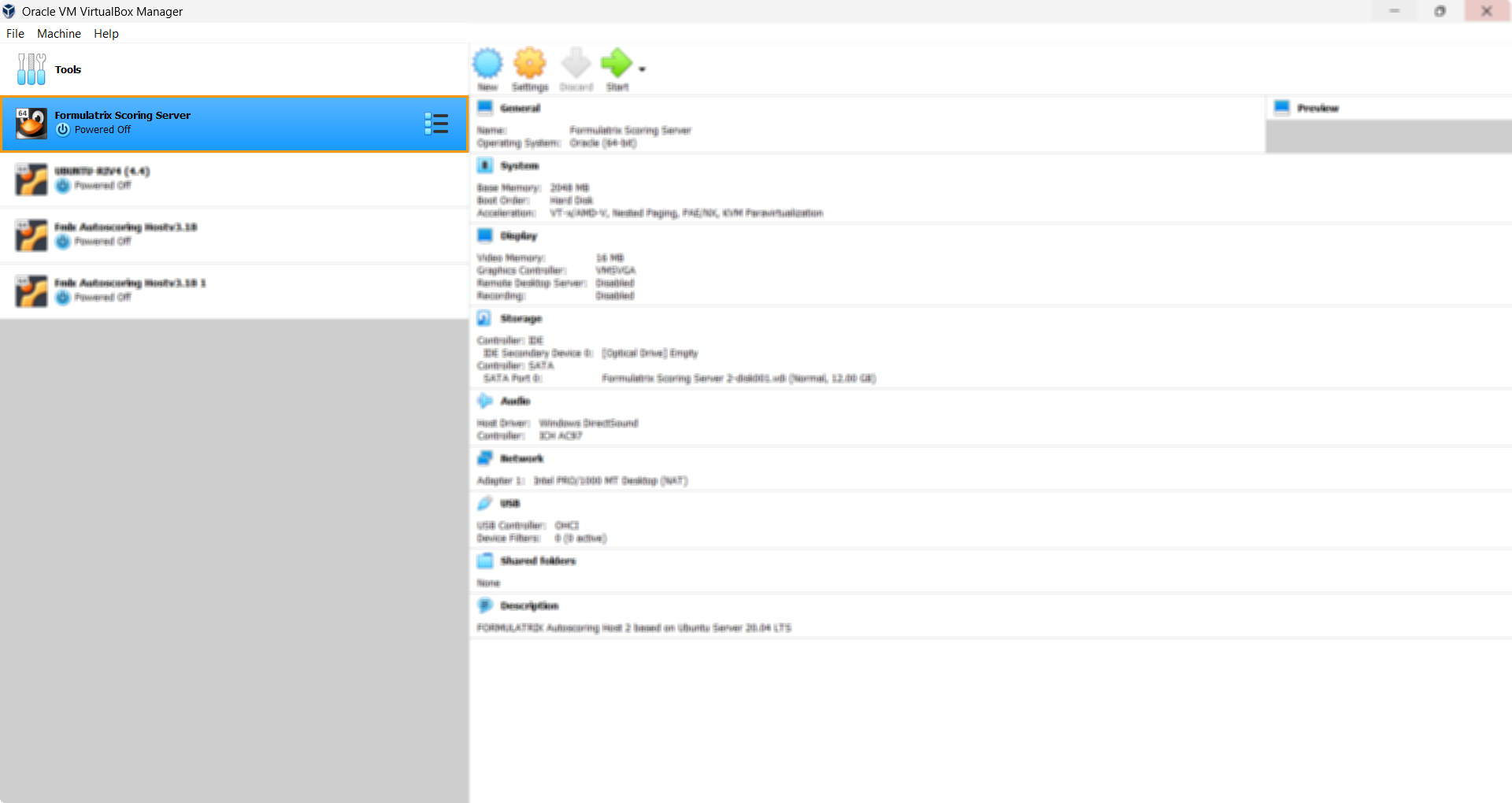Click the Audio speaker icon
This screenshot has height=803, width=1512.
485,401
